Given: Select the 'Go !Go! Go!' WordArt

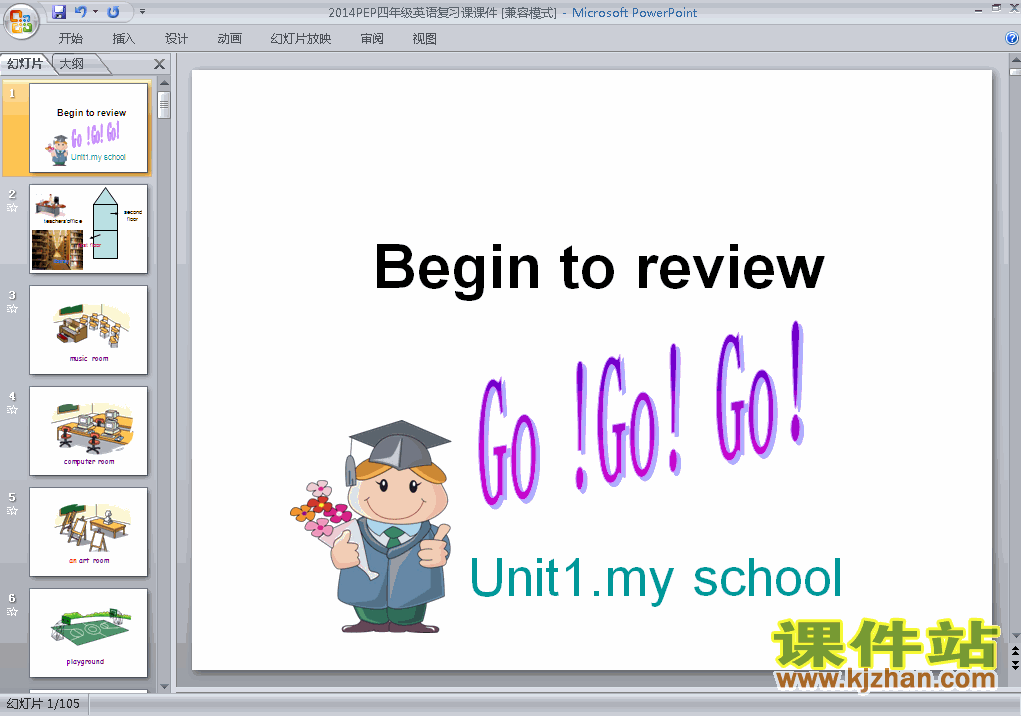Looking at the screenshot, I should pos(642,415).
